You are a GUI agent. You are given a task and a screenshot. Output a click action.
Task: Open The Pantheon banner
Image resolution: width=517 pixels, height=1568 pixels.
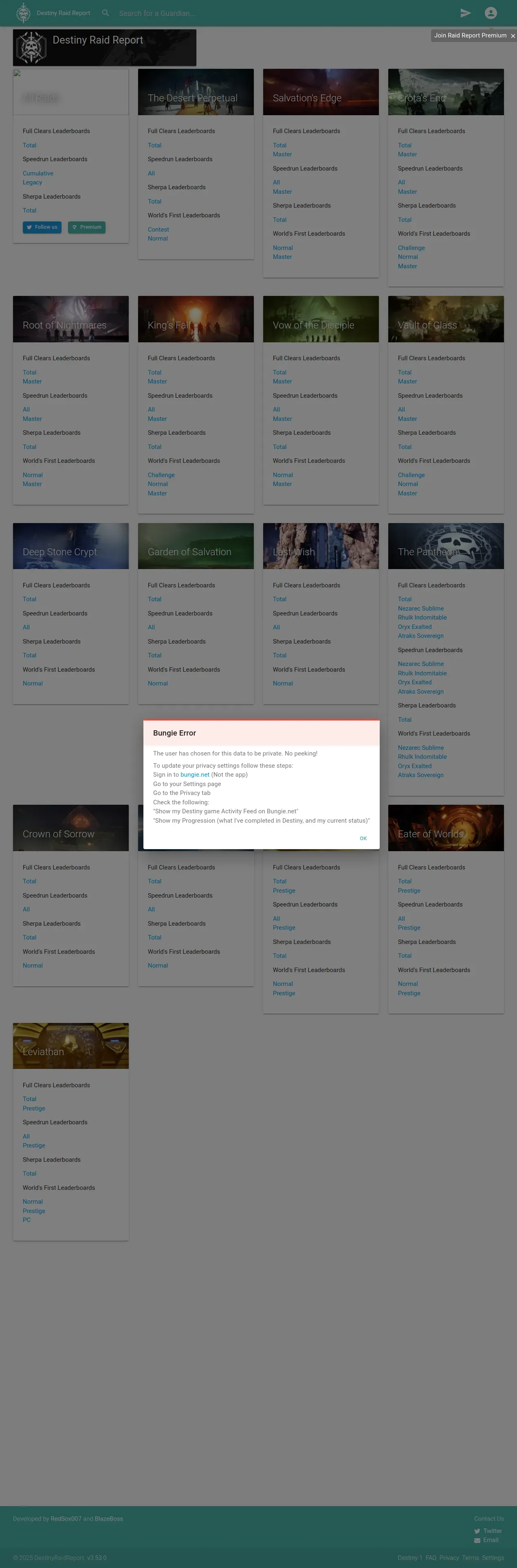point(446,546)
